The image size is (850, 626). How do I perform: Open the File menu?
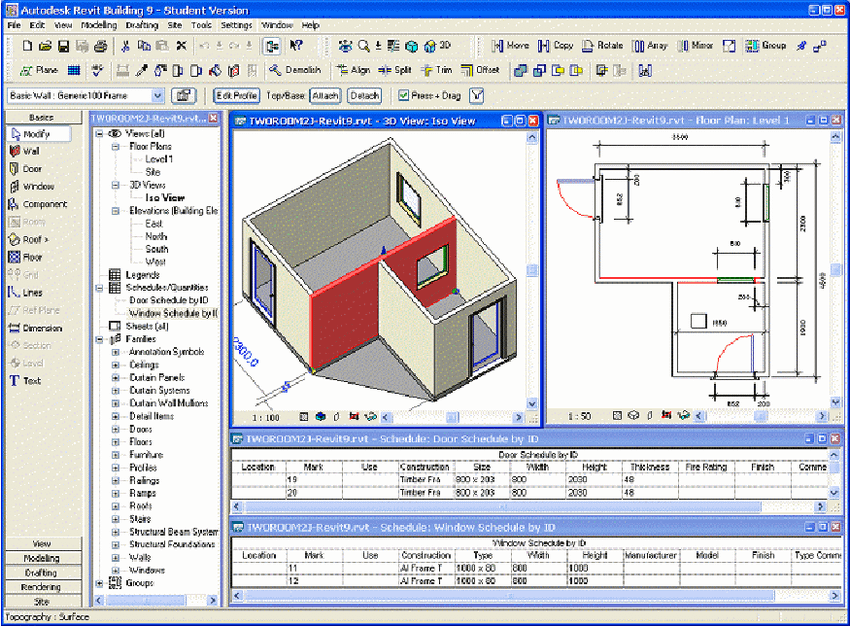coord(14,25)
